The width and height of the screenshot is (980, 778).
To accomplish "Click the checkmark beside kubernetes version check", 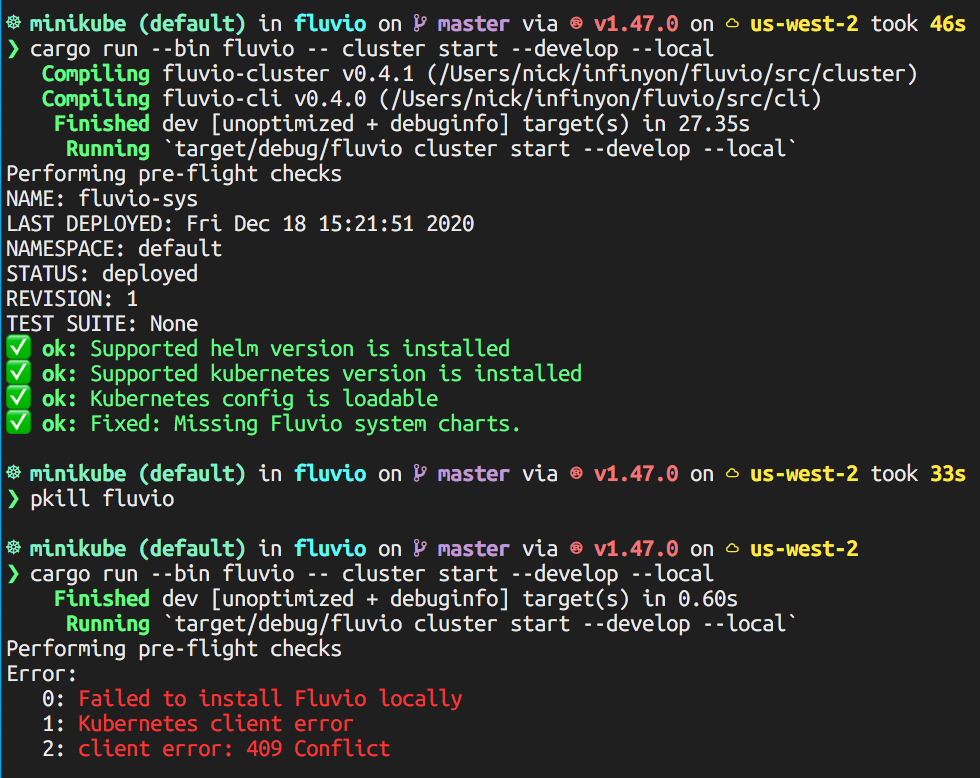I will coord(17,373).
